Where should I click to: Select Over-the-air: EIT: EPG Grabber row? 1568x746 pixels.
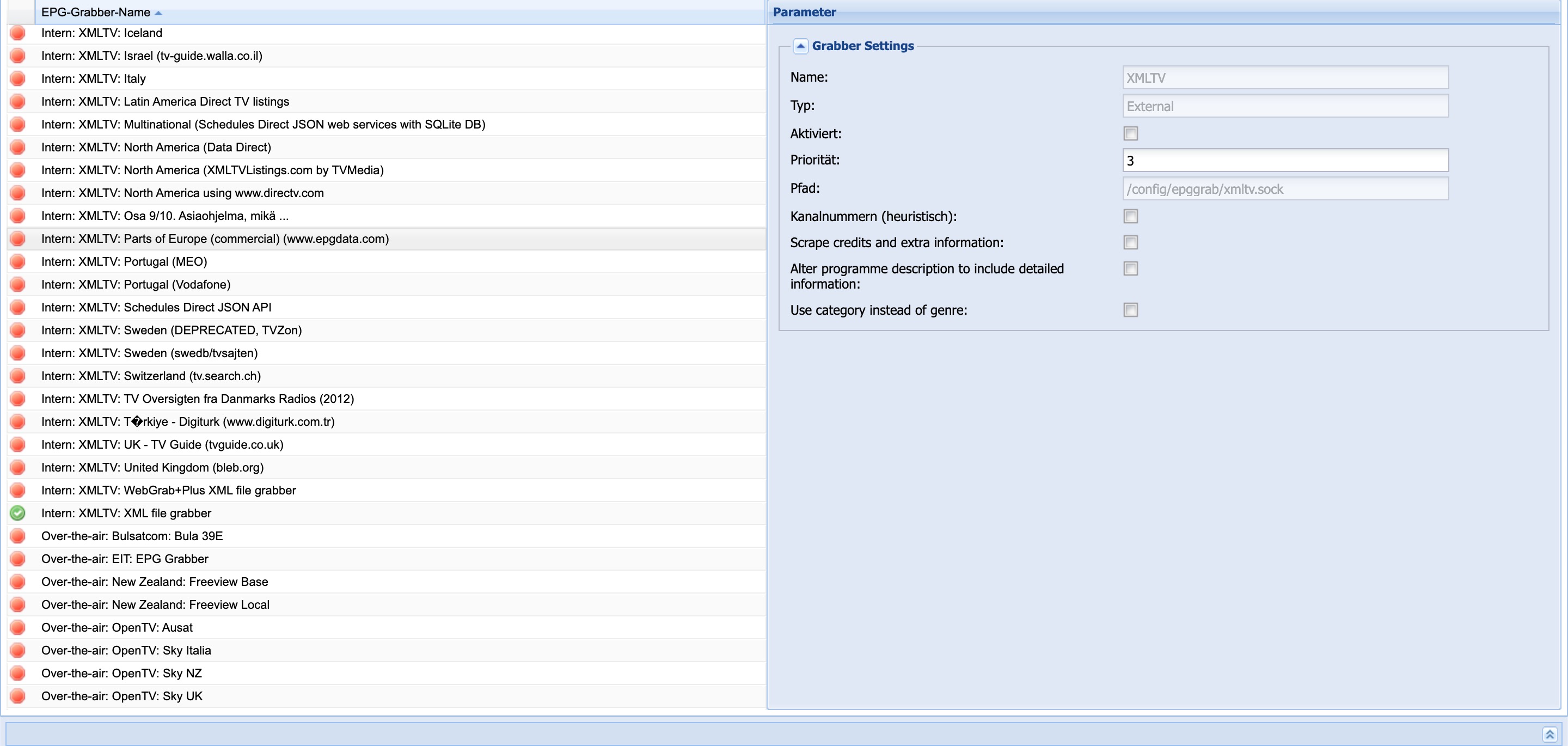(386, 559)
